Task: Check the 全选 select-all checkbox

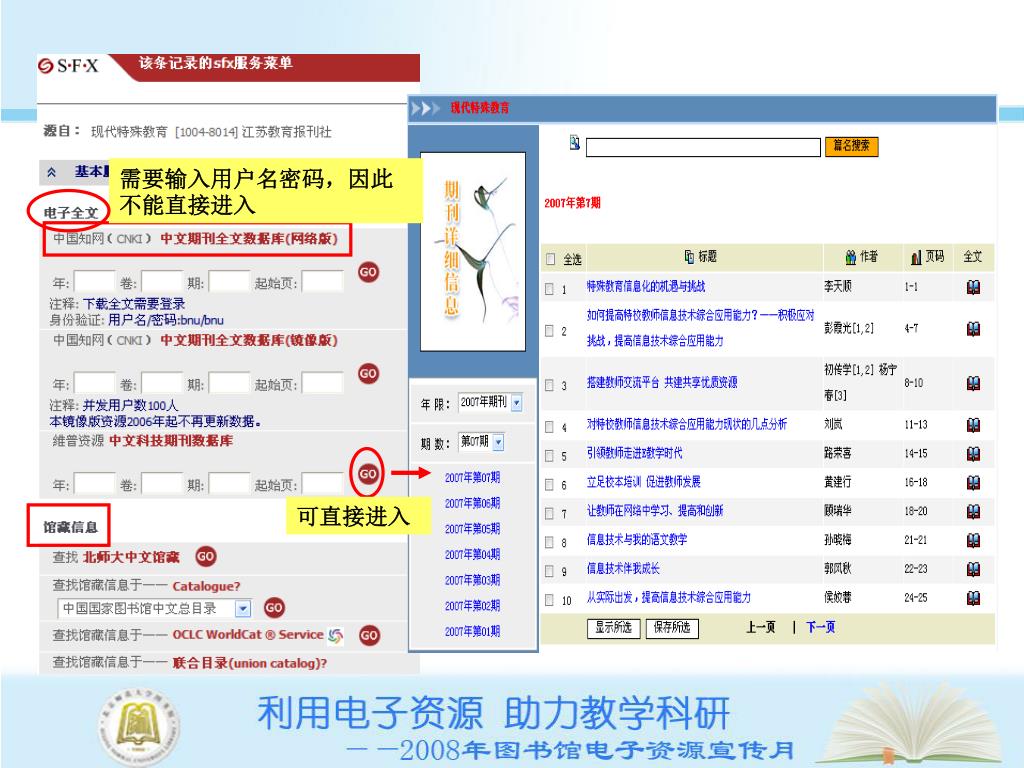Action: point(551,259)
